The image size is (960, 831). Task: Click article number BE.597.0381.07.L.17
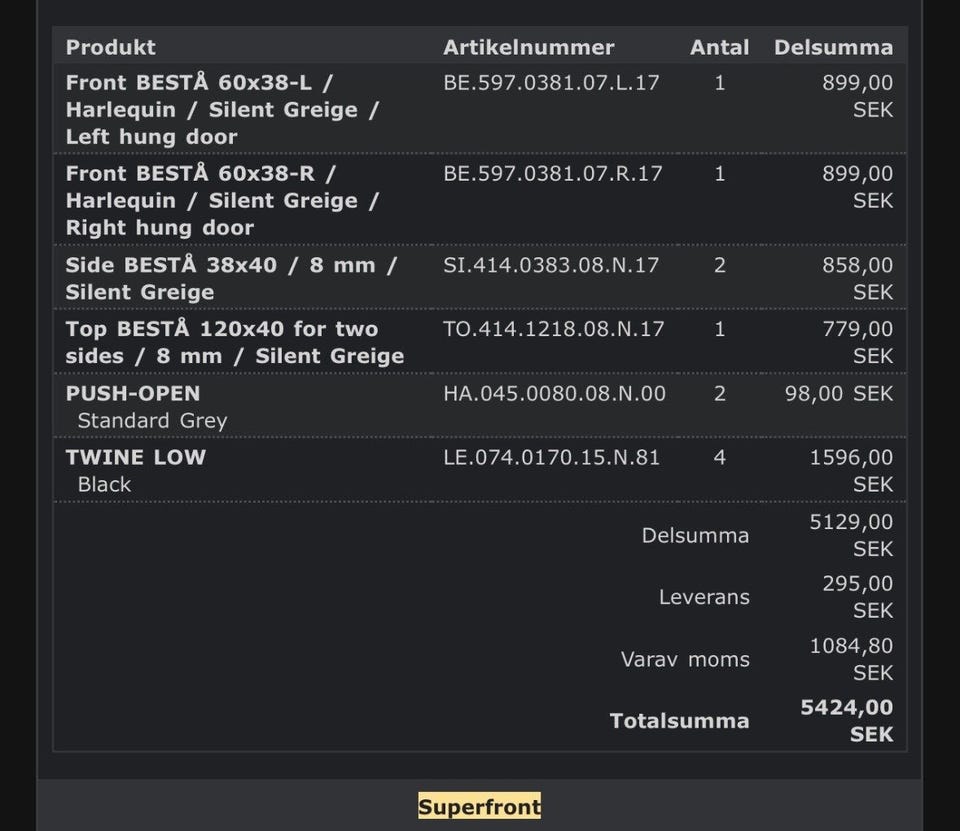tap(551, 82)
